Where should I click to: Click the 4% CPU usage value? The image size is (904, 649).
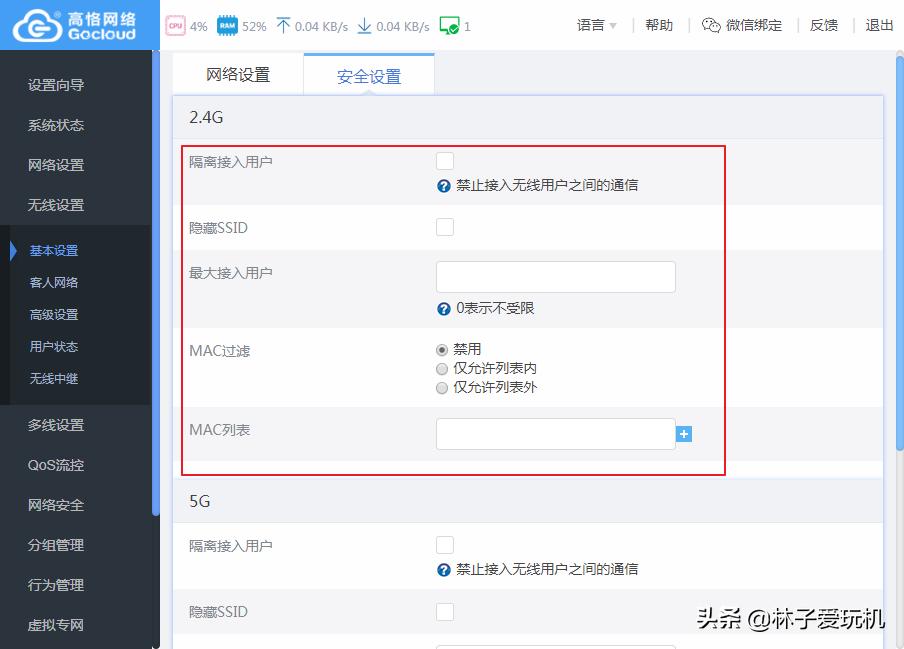(x=198, y=27)
